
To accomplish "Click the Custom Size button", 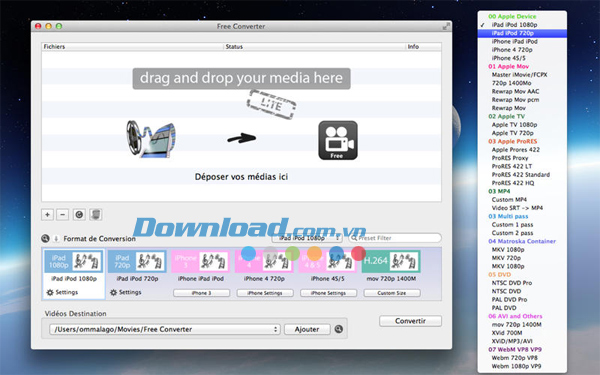I will point(392,293).
